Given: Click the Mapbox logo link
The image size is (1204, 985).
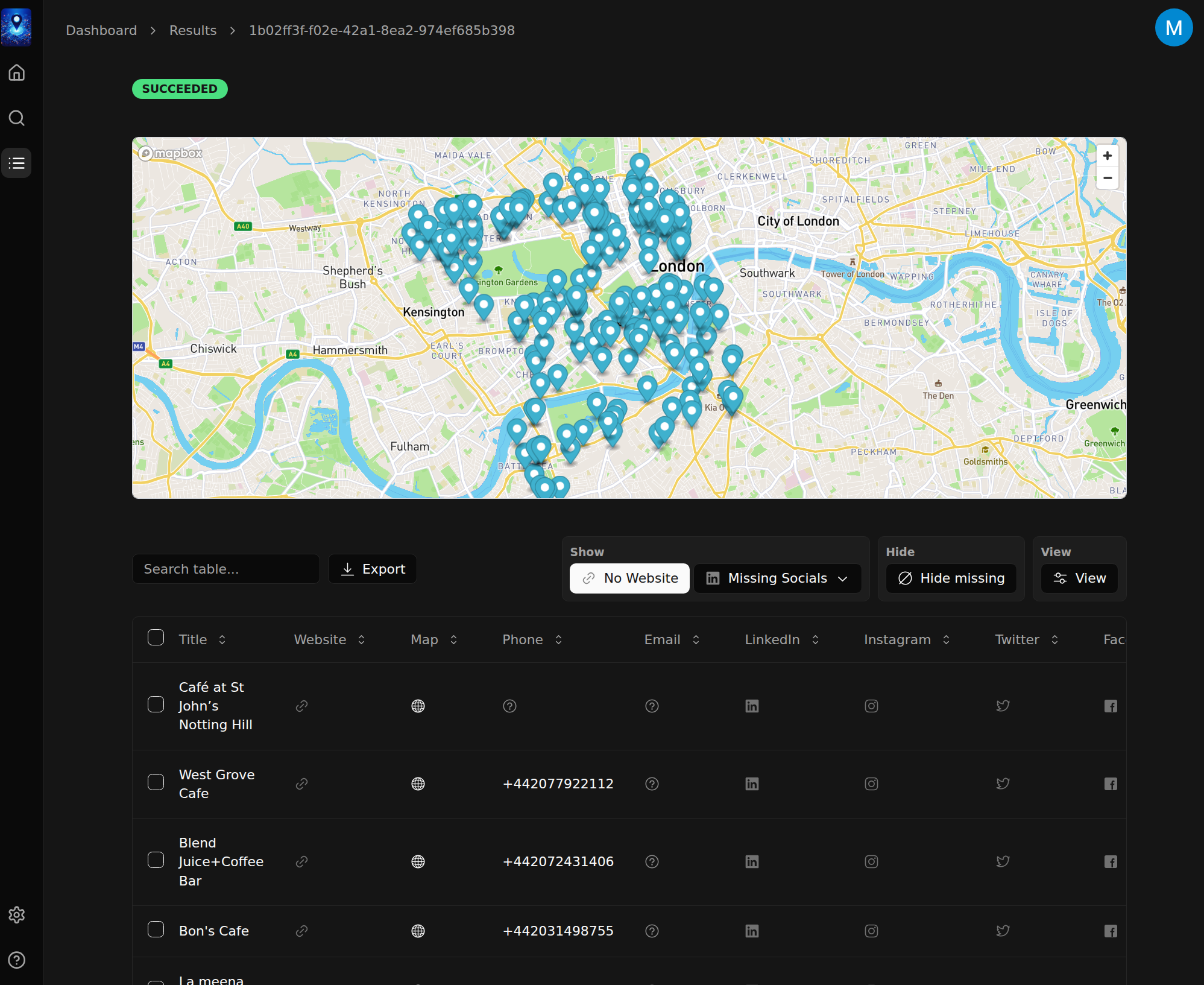Looking at the screenshot, I should click(x=171, y=153).
